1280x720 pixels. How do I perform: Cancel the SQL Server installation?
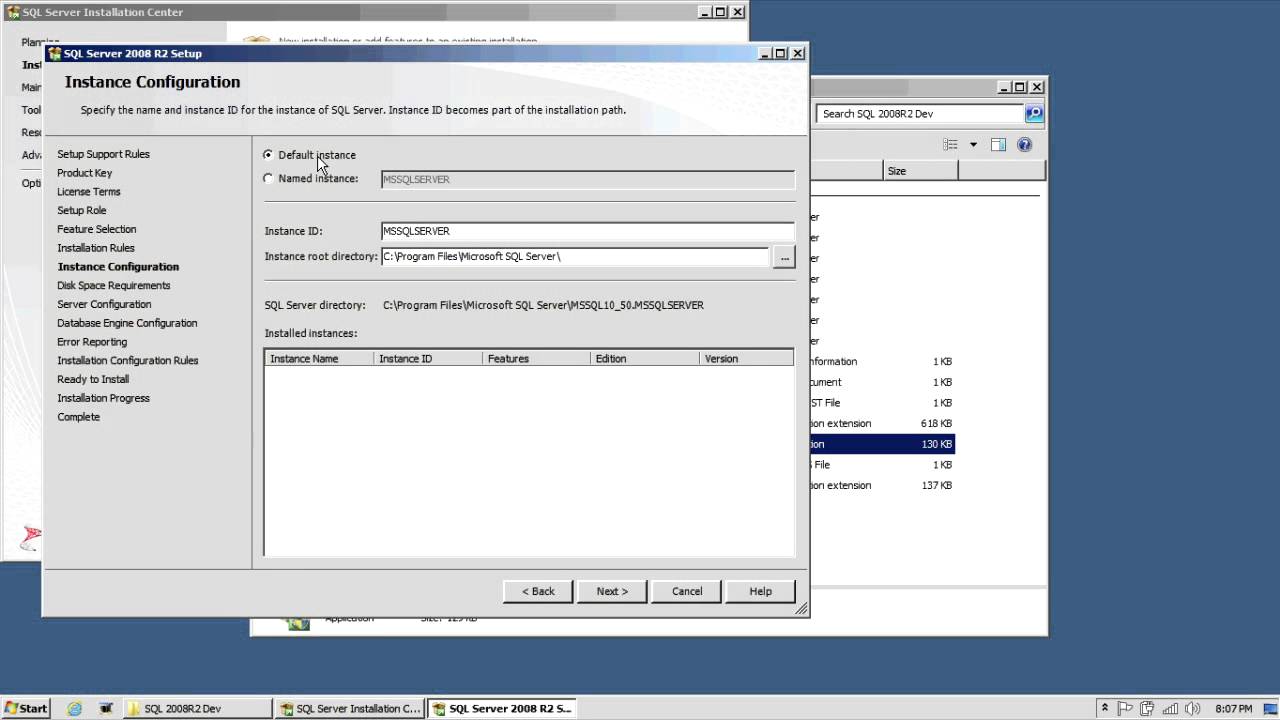tap(686, 591)
